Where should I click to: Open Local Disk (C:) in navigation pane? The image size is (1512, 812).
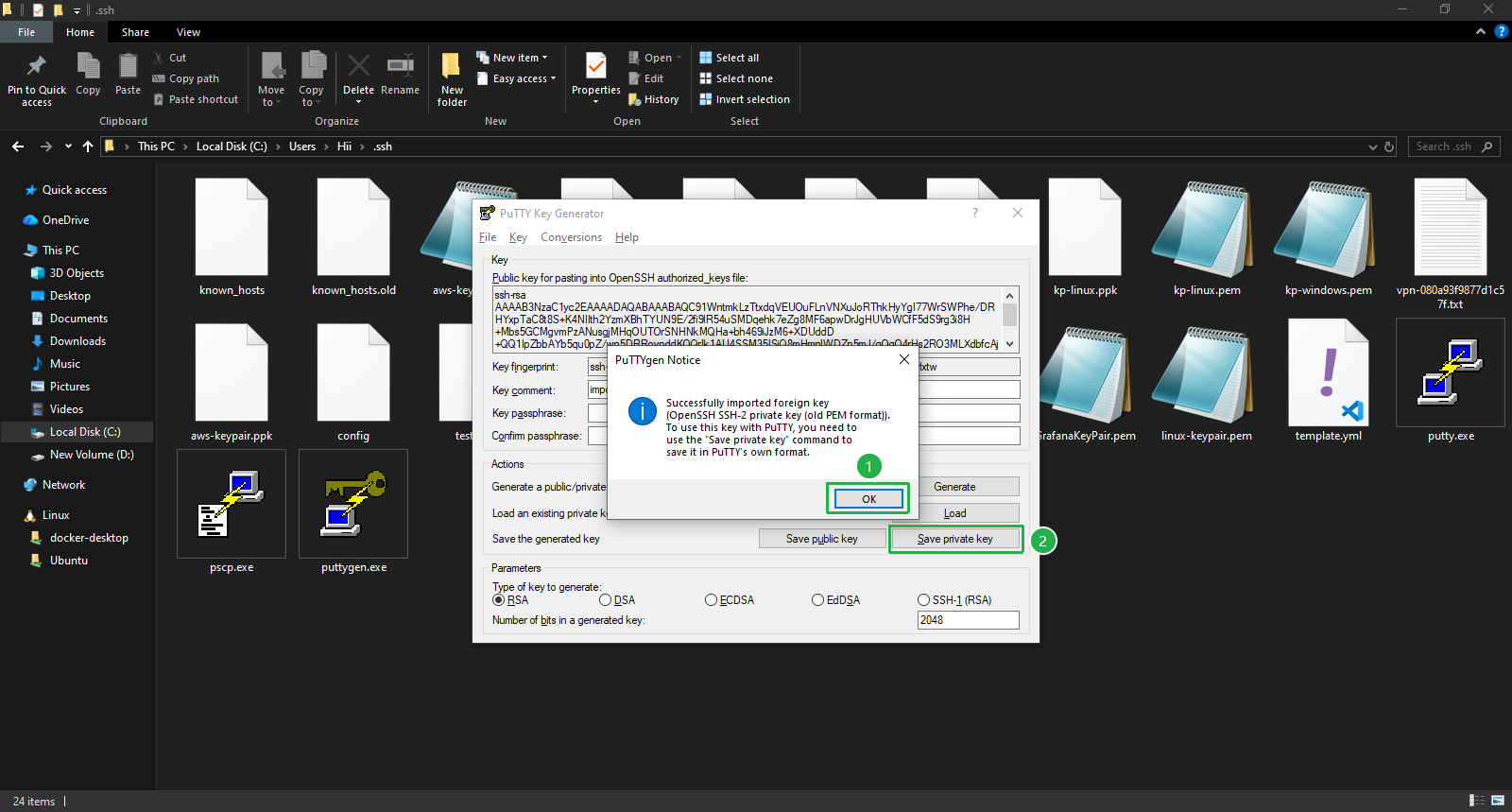click(x=85, y=432)
